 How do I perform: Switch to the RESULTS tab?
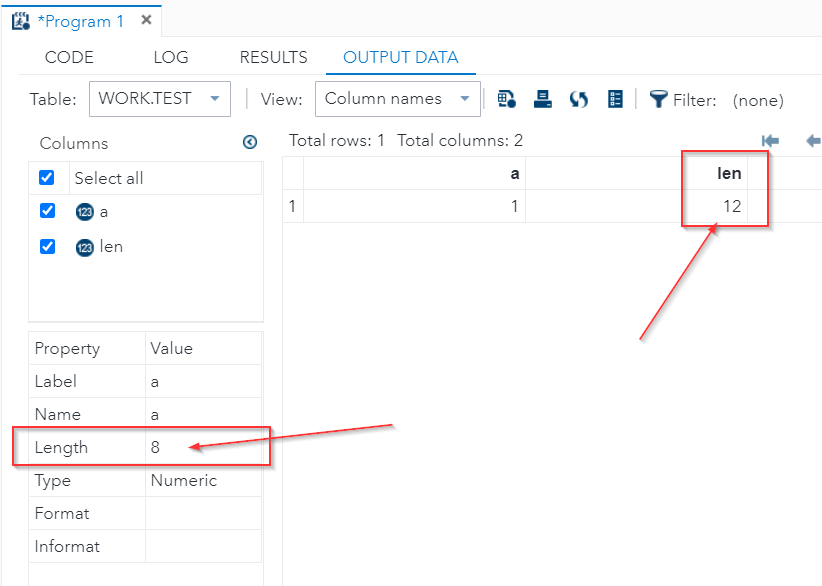pos(273,57)
